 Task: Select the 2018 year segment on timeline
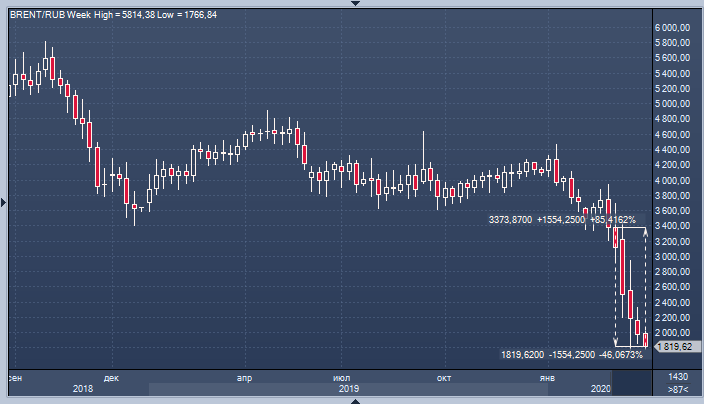point(82,388)
